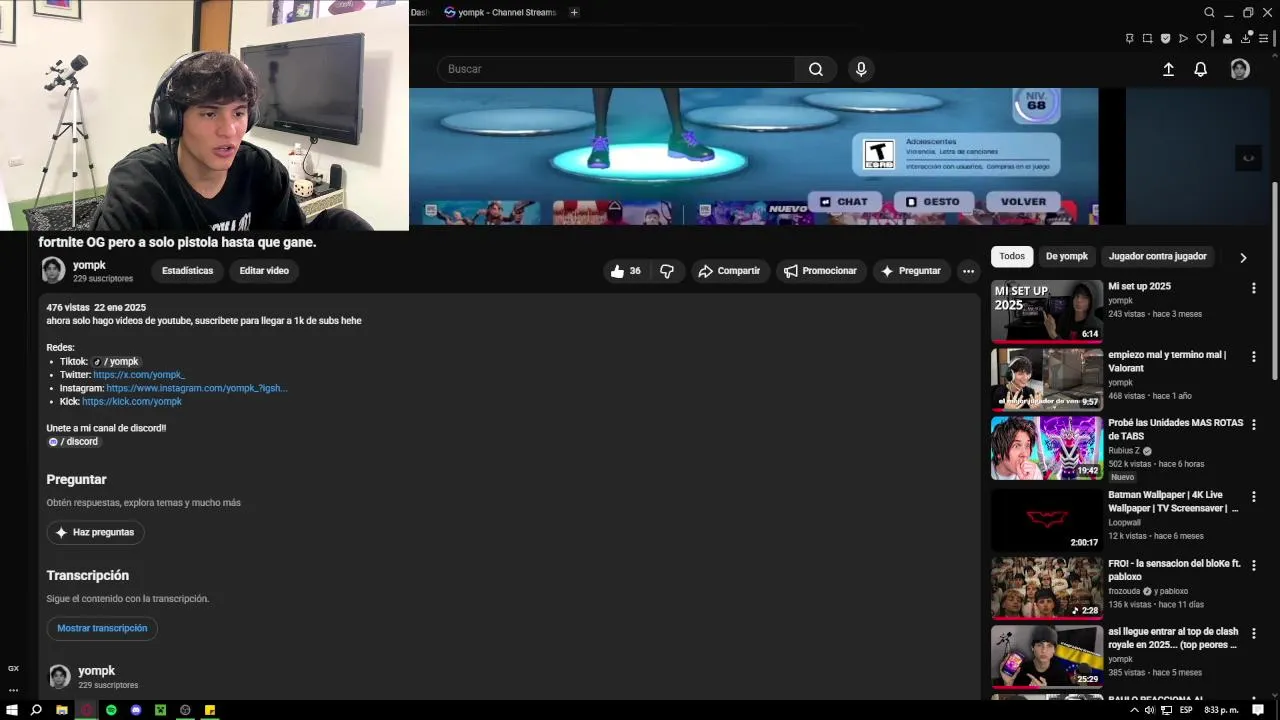Click the yompk channel name under title
This screenshot has height=720, width=1280.
coord(89,265)
